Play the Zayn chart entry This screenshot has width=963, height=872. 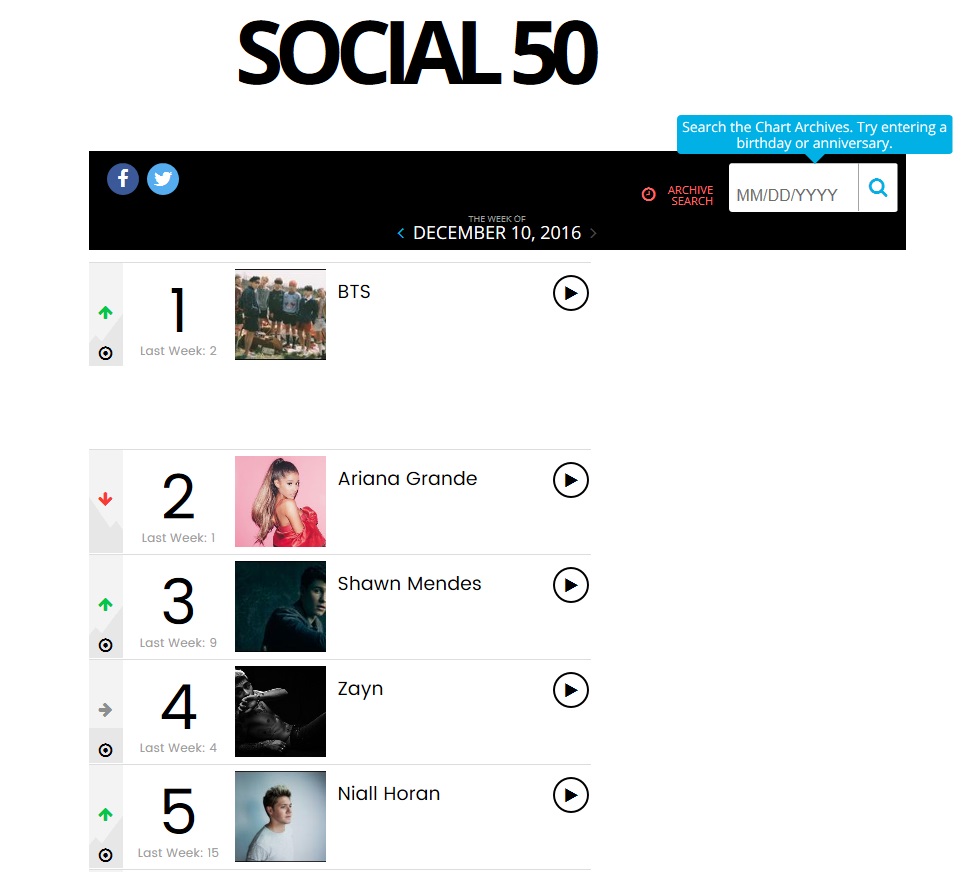pos(570,690)
